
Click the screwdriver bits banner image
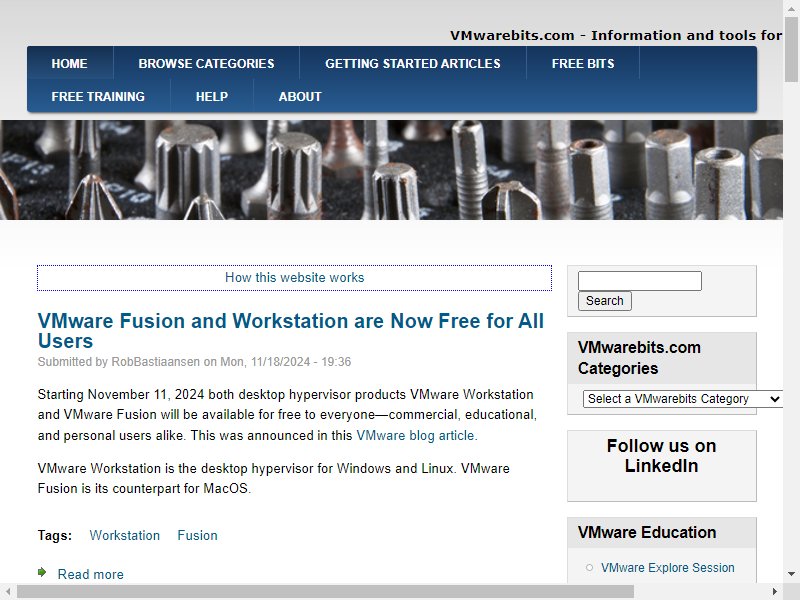click(x=391, y=170)
